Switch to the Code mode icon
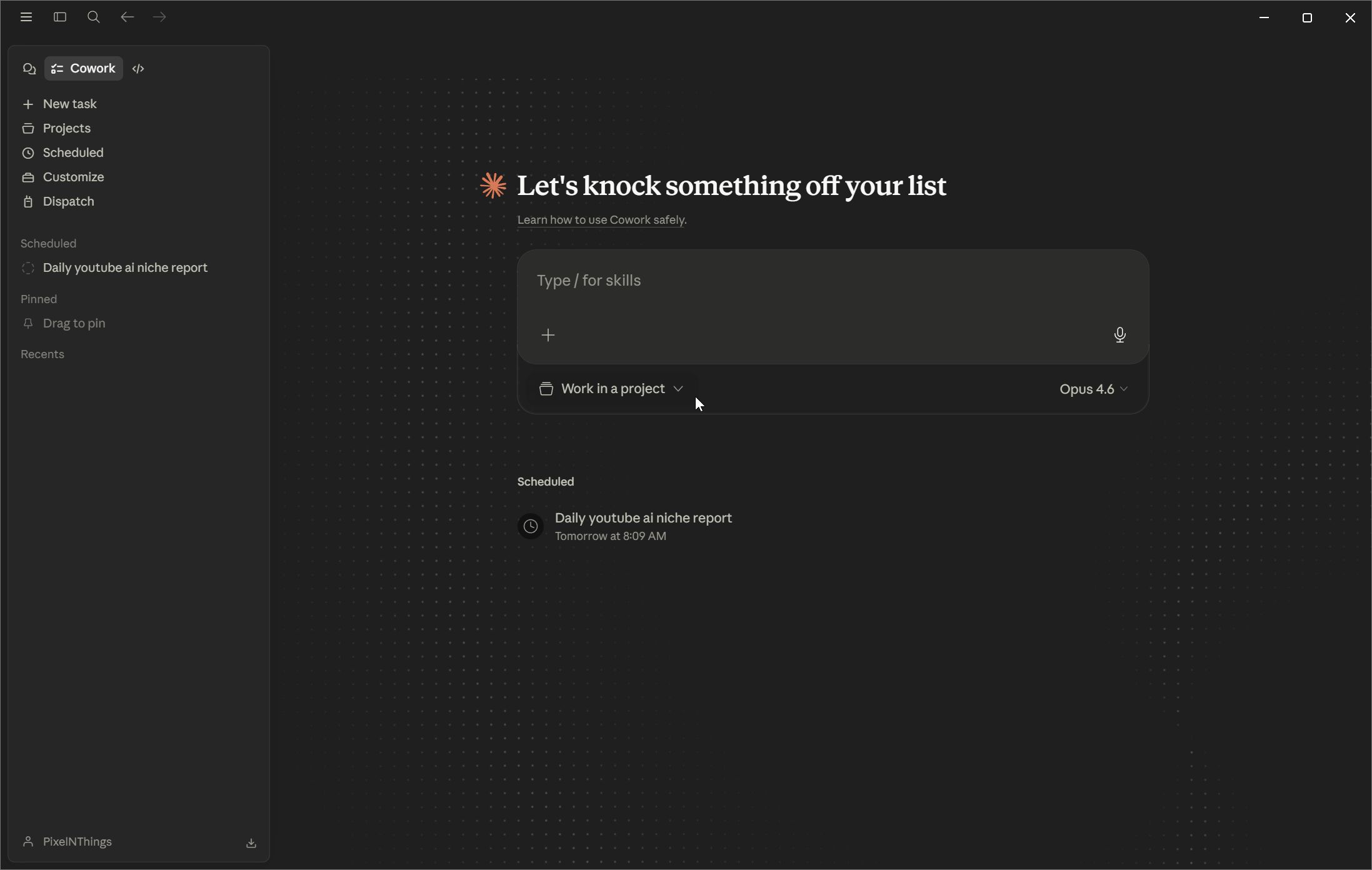The height and width of the screenshot is (870, 1372). click(x=138, y=69)
